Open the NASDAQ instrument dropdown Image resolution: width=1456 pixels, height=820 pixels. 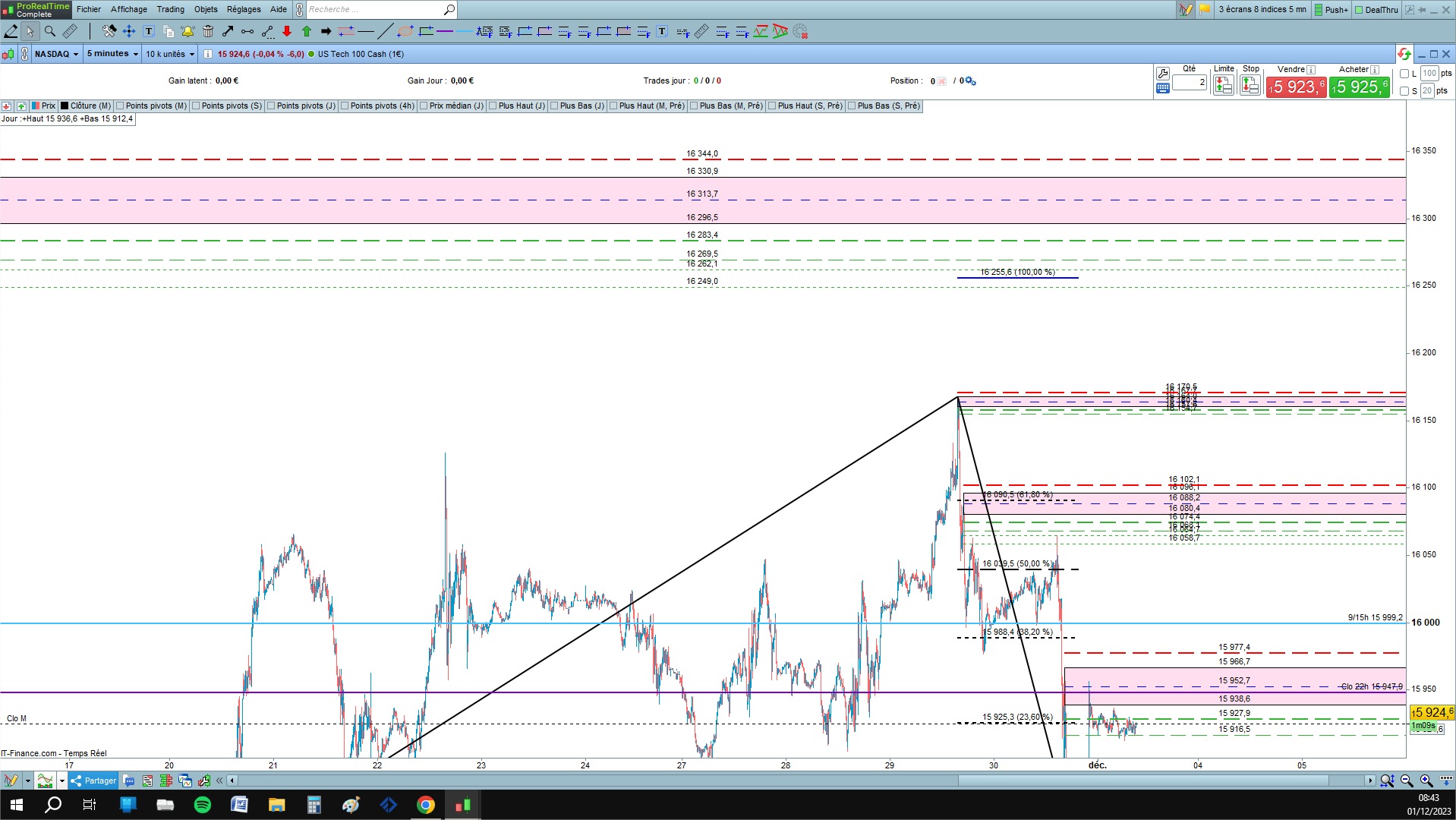pos(57,54)
